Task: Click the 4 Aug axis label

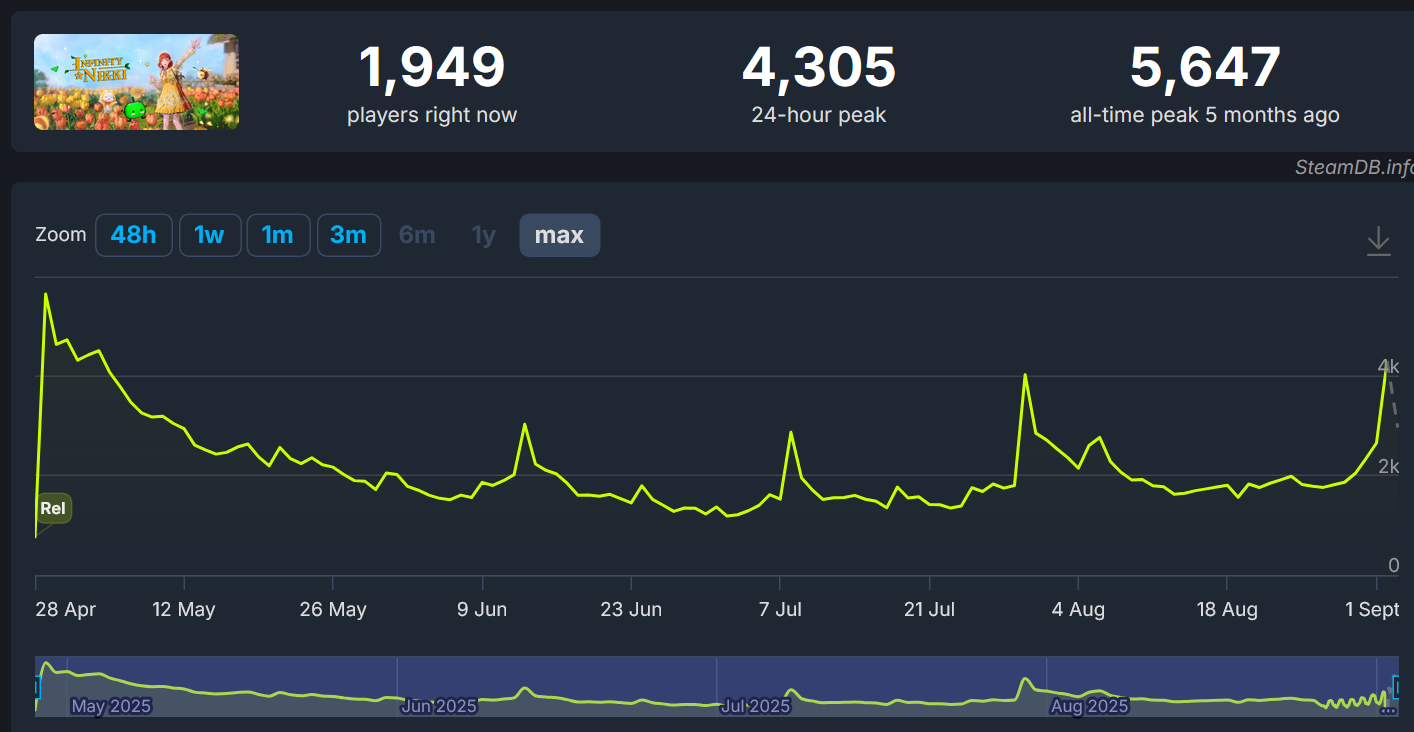Action: tap(1078, 609)
